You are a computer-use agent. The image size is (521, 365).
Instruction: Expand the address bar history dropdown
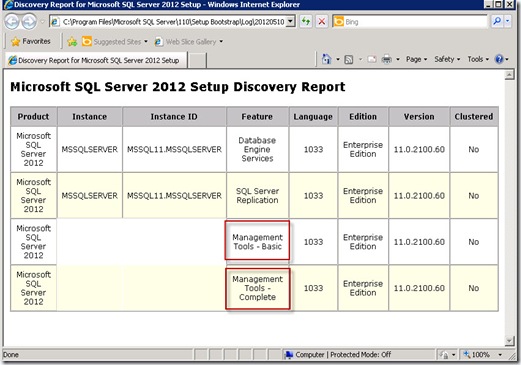coord(291,22)
